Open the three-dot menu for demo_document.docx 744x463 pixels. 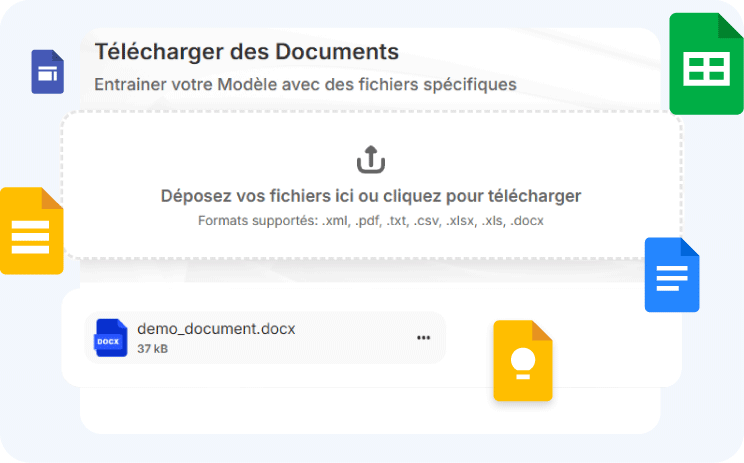click(x=423, y=338)
